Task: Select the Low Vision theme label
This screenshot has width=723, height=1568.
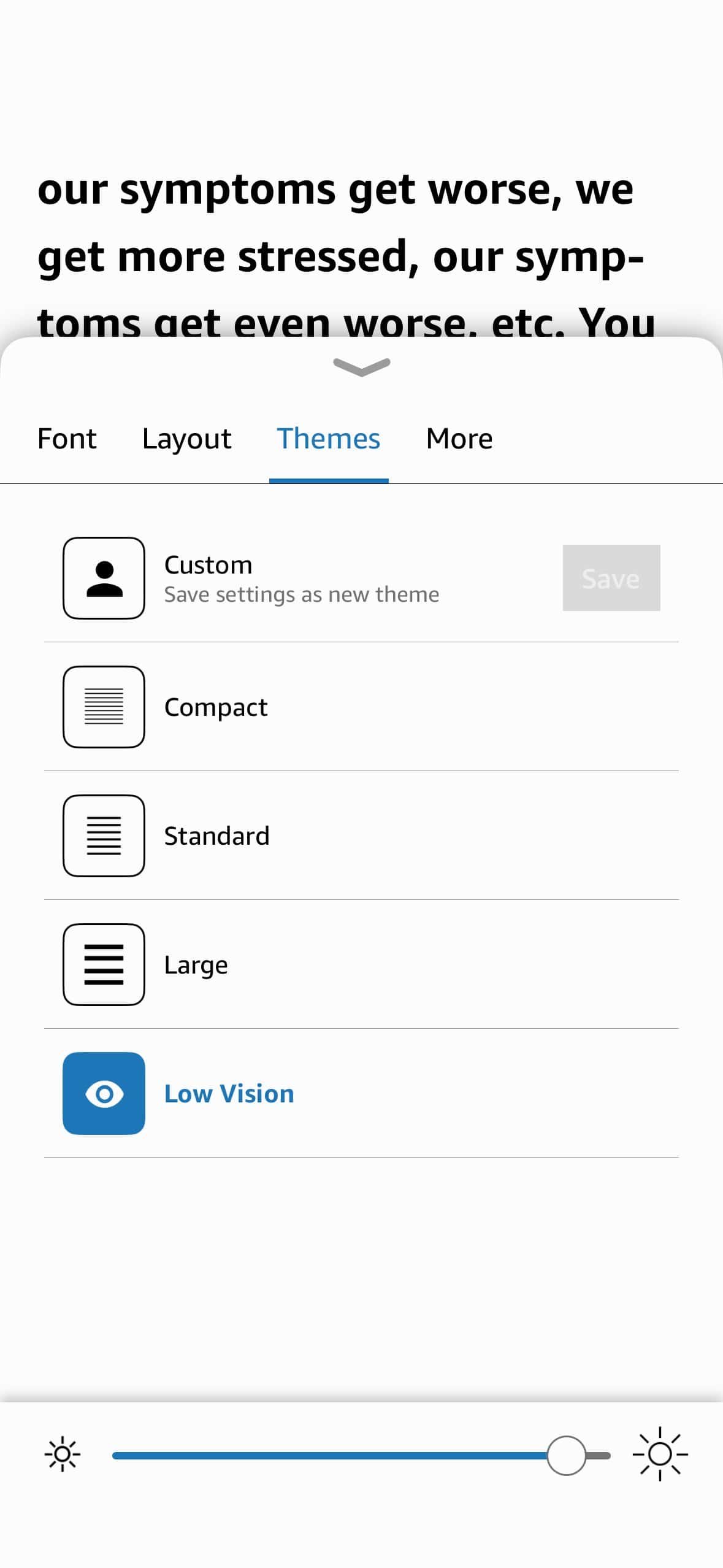Action: coord(229,1094)
